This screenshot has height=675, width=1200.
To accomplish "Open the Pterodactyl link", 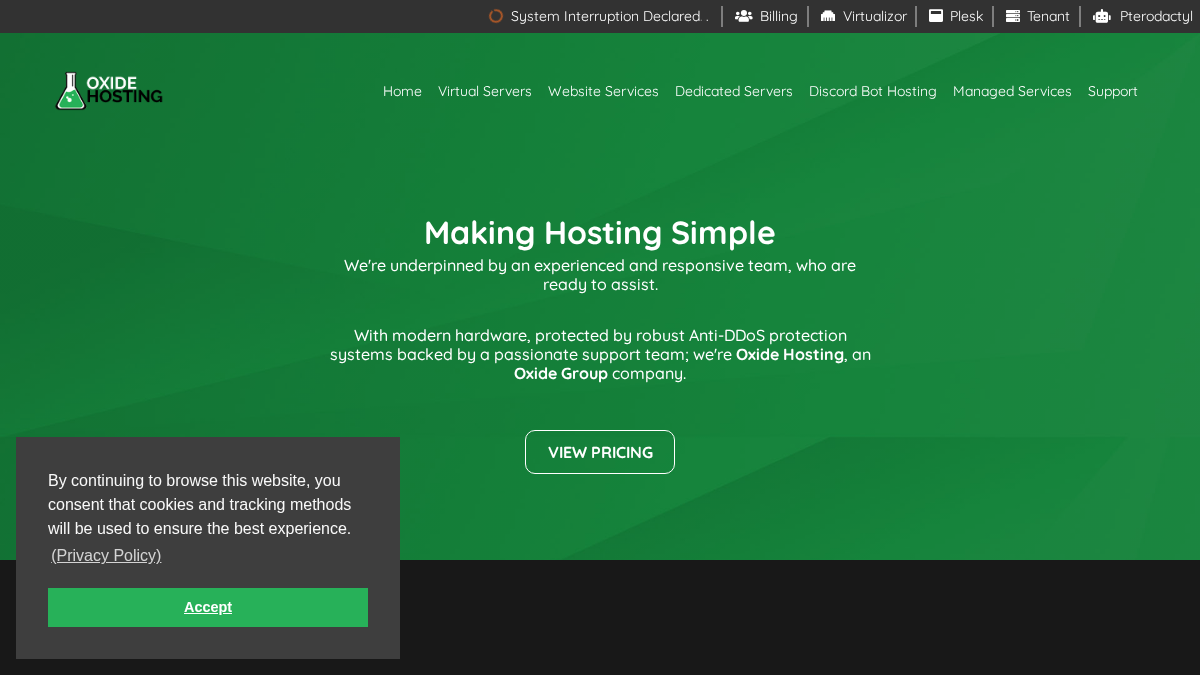I will tap(1156, 16).
